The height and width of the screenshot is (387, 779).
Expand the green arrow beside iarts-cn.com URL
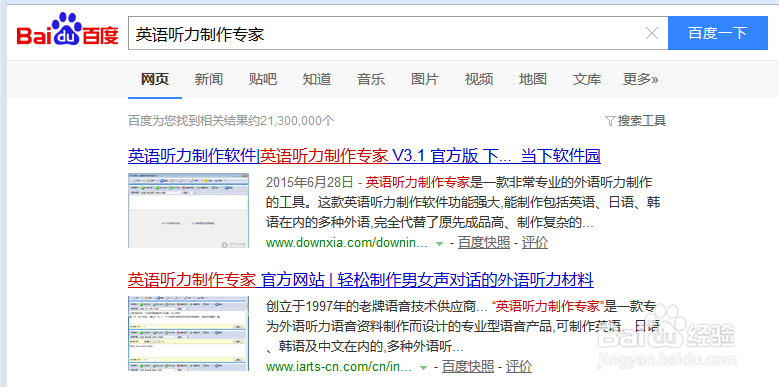(x=423, y=368)
